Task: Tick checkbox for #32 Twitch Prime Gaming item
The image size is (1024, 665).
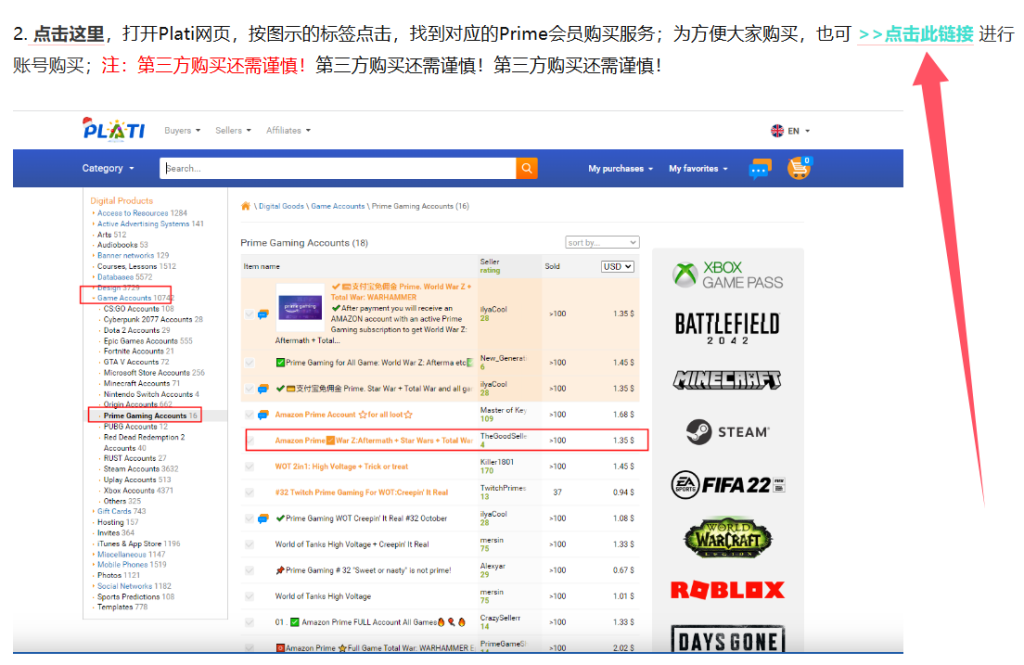Action: [x=249, y=493]
